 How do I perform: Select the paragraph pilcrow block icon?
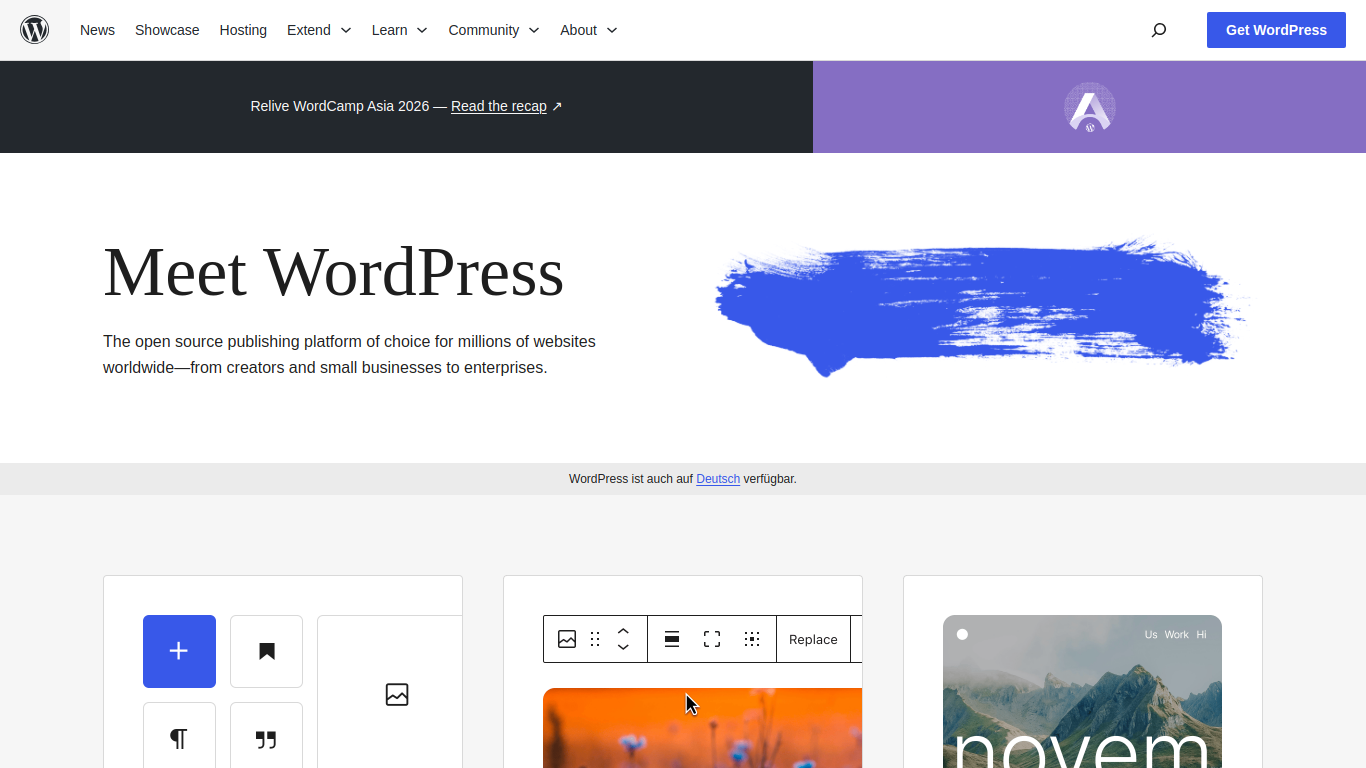(179, 738)
